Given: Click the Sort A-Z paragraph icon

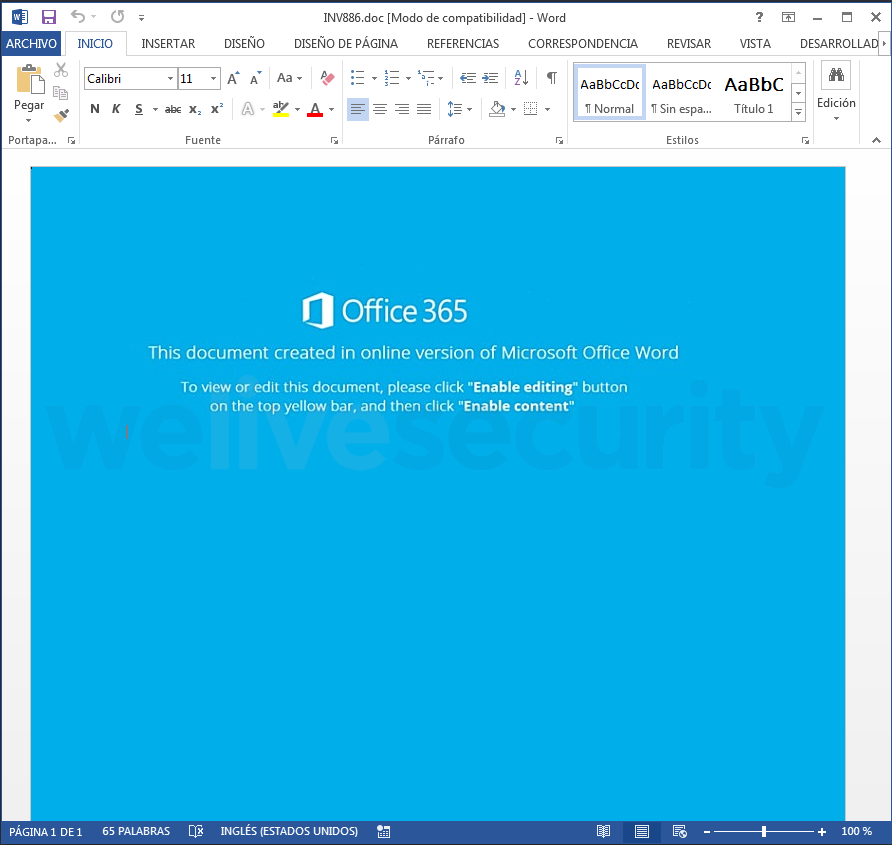Looking at the screenshot, I should pyautogui.click(x=521, y=78).
